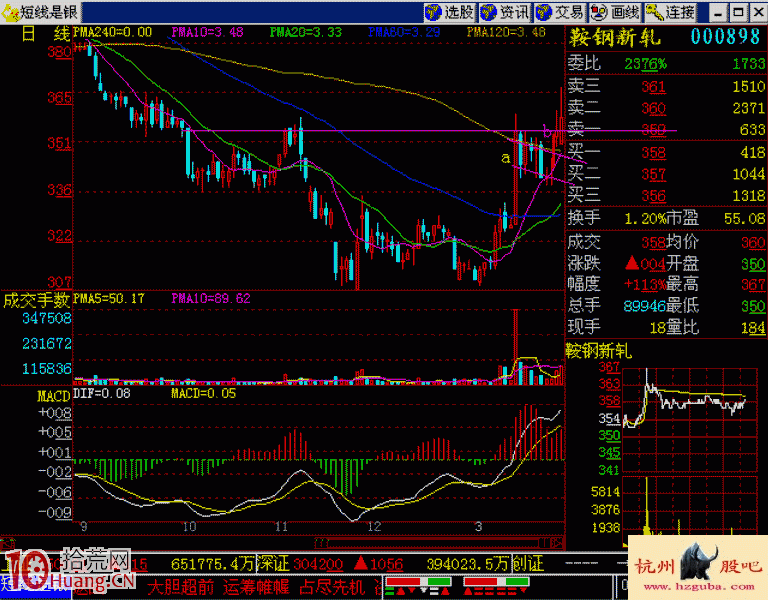Click the 短线是银 application icon in title bar
The width and height of the screenshot is (768, 600).
point(11,12)
